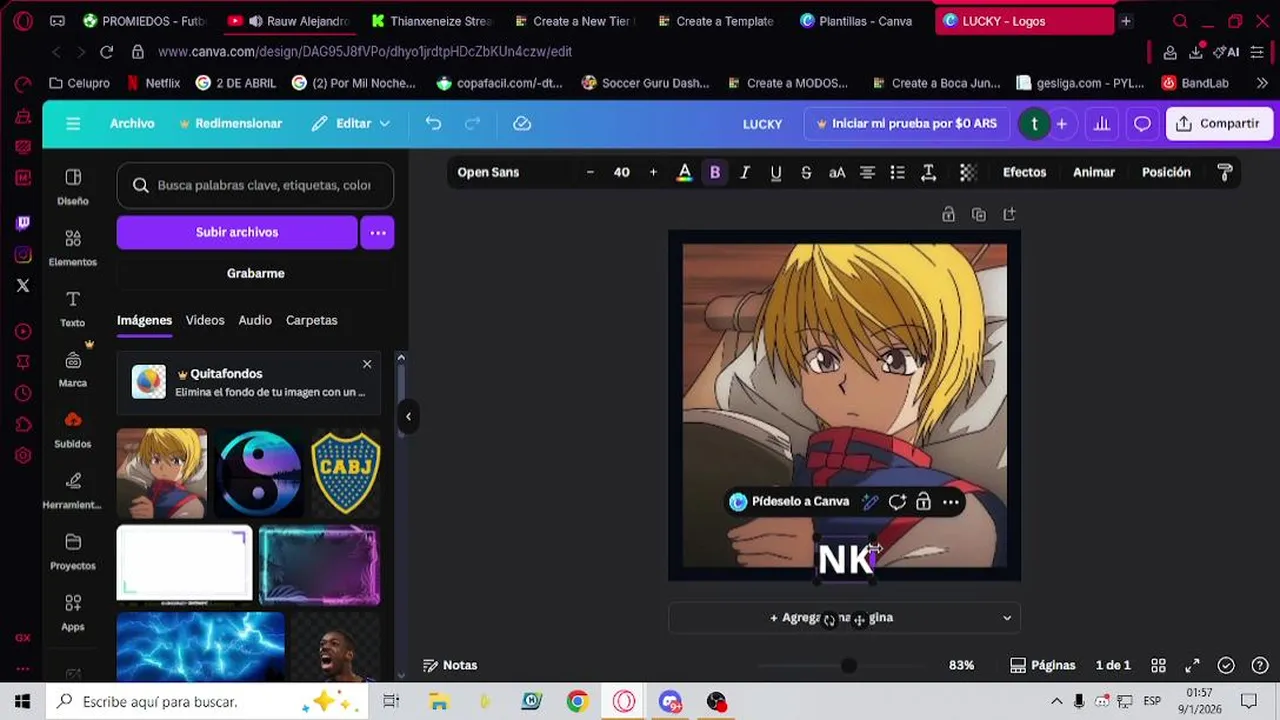Open text spacing options

pyautogui.click(x=928, y=172)
